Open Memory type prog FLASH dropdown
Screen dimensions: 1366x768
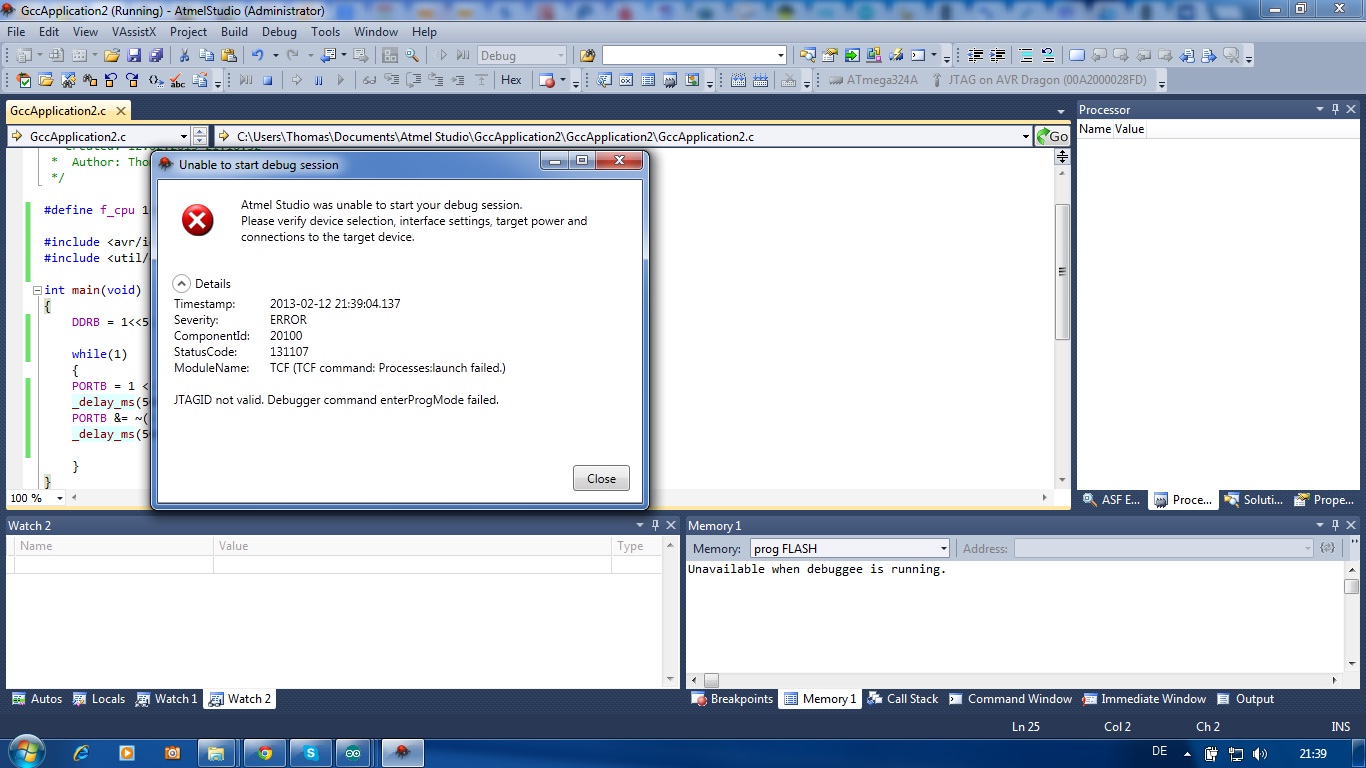943,548
